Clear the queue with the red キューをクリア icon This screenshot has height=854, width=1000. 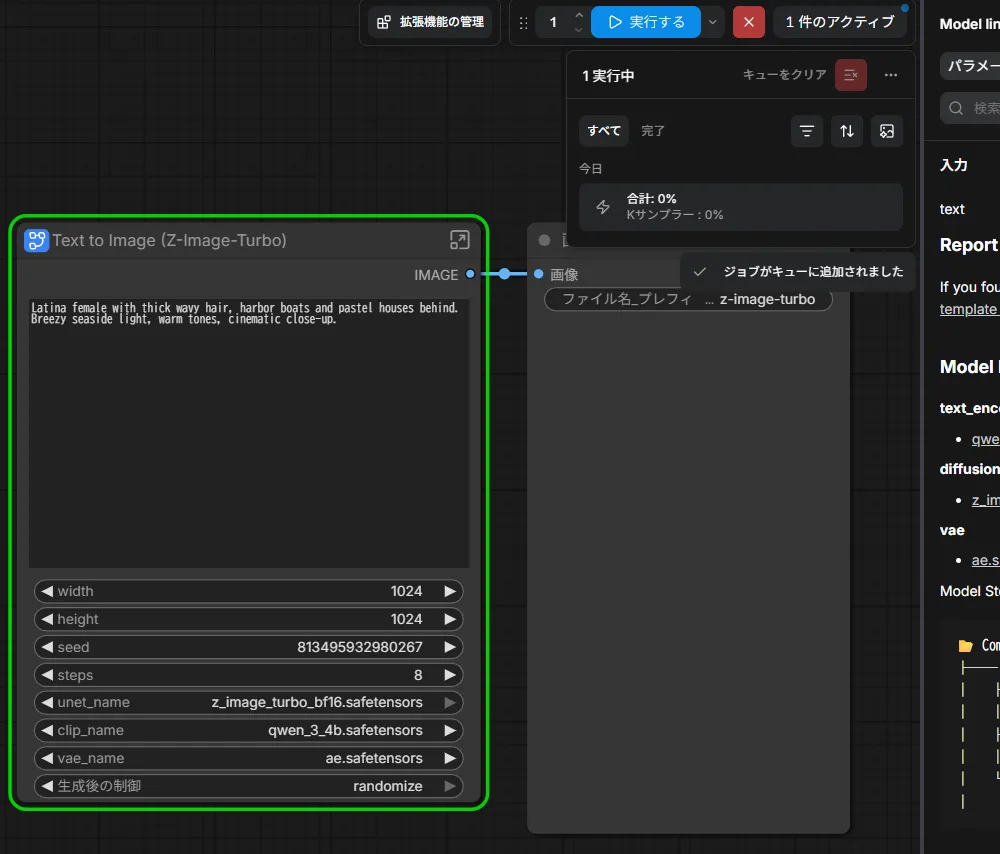click(851, 75)
